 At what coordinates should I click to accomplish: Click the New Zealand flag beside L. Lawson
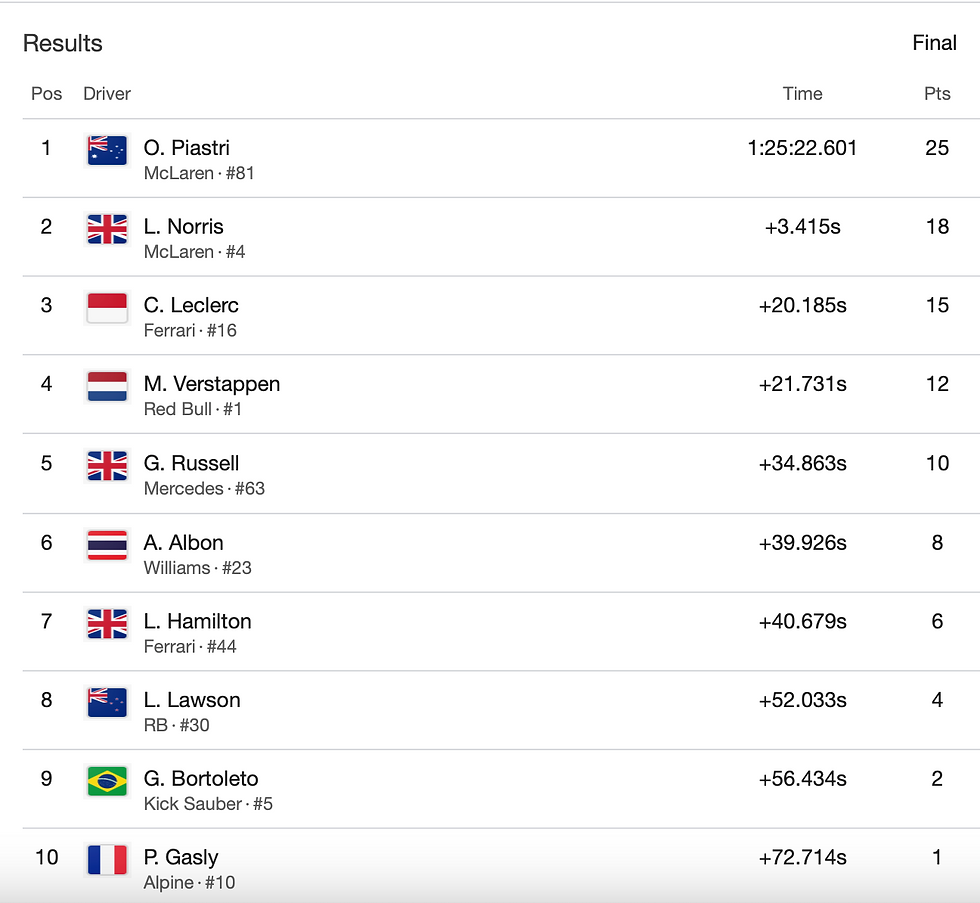[107, 703]
